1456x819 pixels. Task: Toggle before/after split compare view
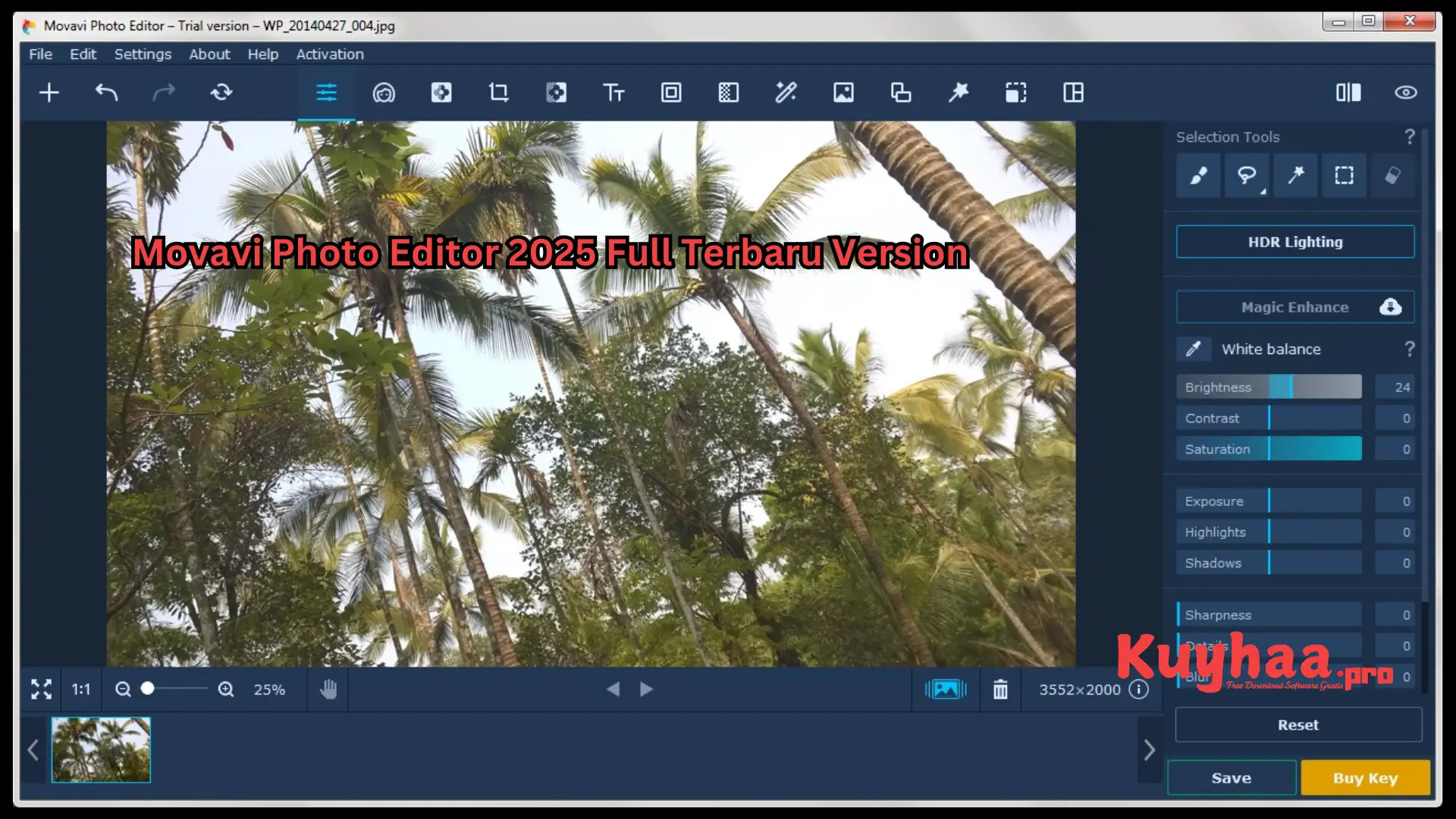pyautogui.click(x=1348, y=93)
